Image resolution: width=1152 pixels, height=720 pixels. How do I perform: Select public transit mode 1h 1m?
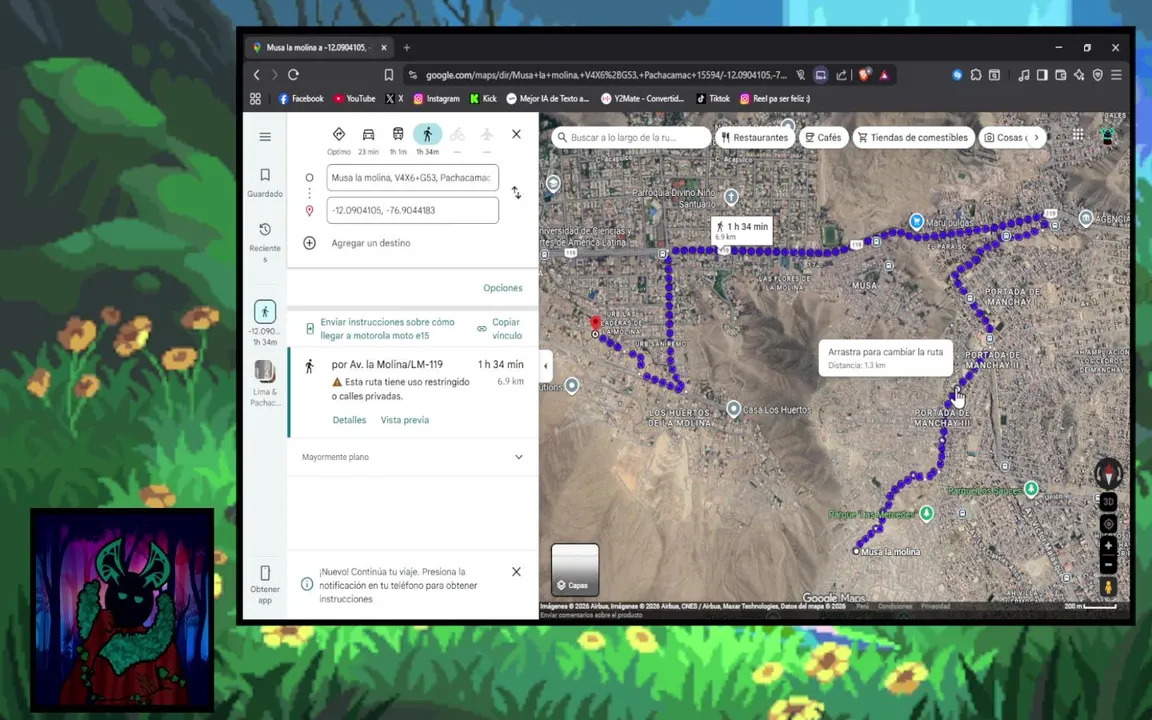coord(397,139)
